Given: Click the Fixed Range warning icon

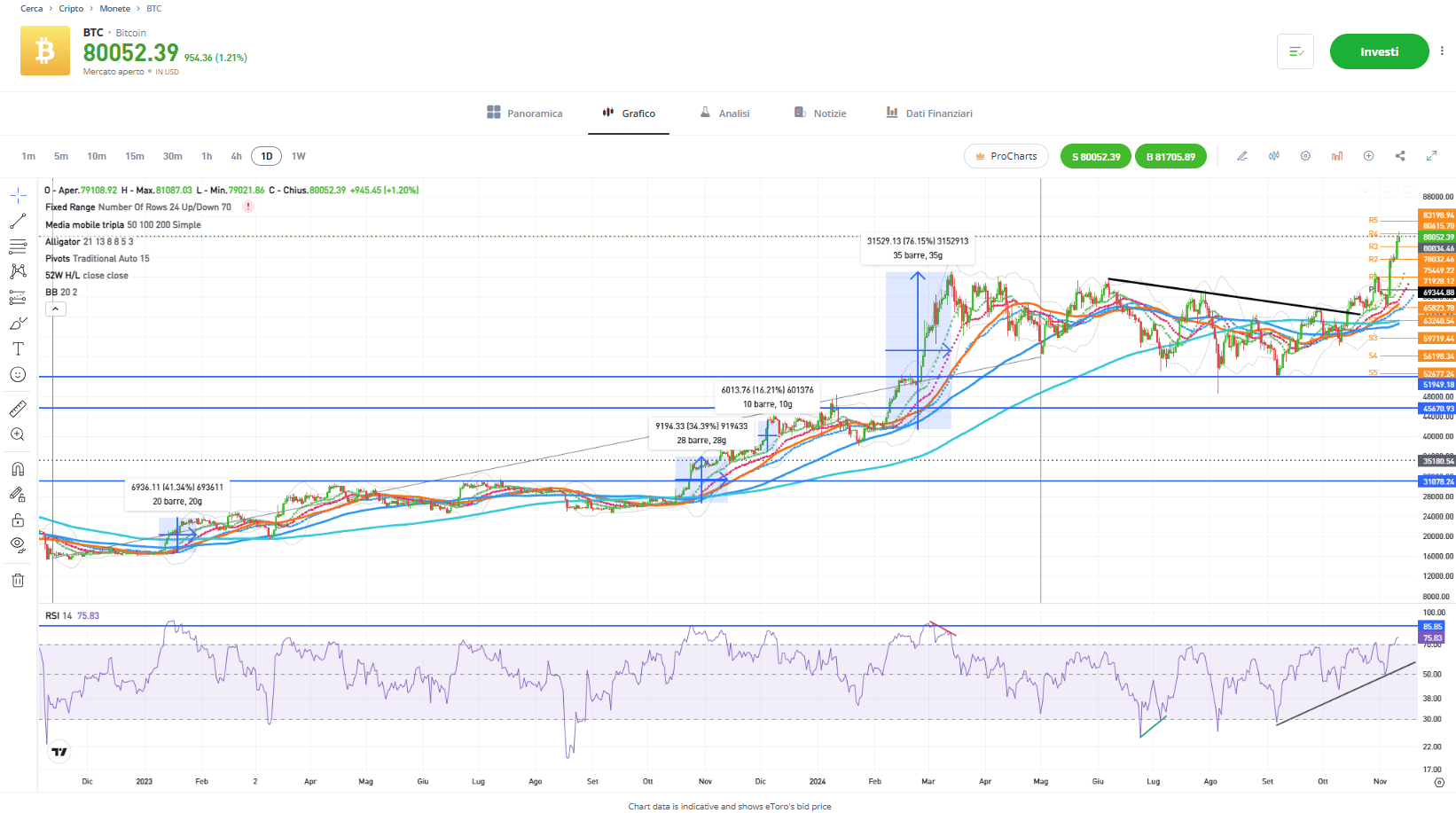Looking at the screenshot, I should (x=248, y=207).
